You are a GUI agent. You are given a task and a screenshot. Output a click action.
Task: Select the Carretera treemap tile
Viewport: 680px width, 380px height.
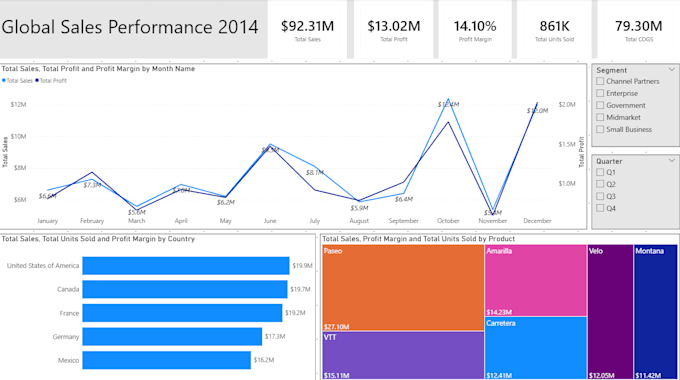[536, 348]
